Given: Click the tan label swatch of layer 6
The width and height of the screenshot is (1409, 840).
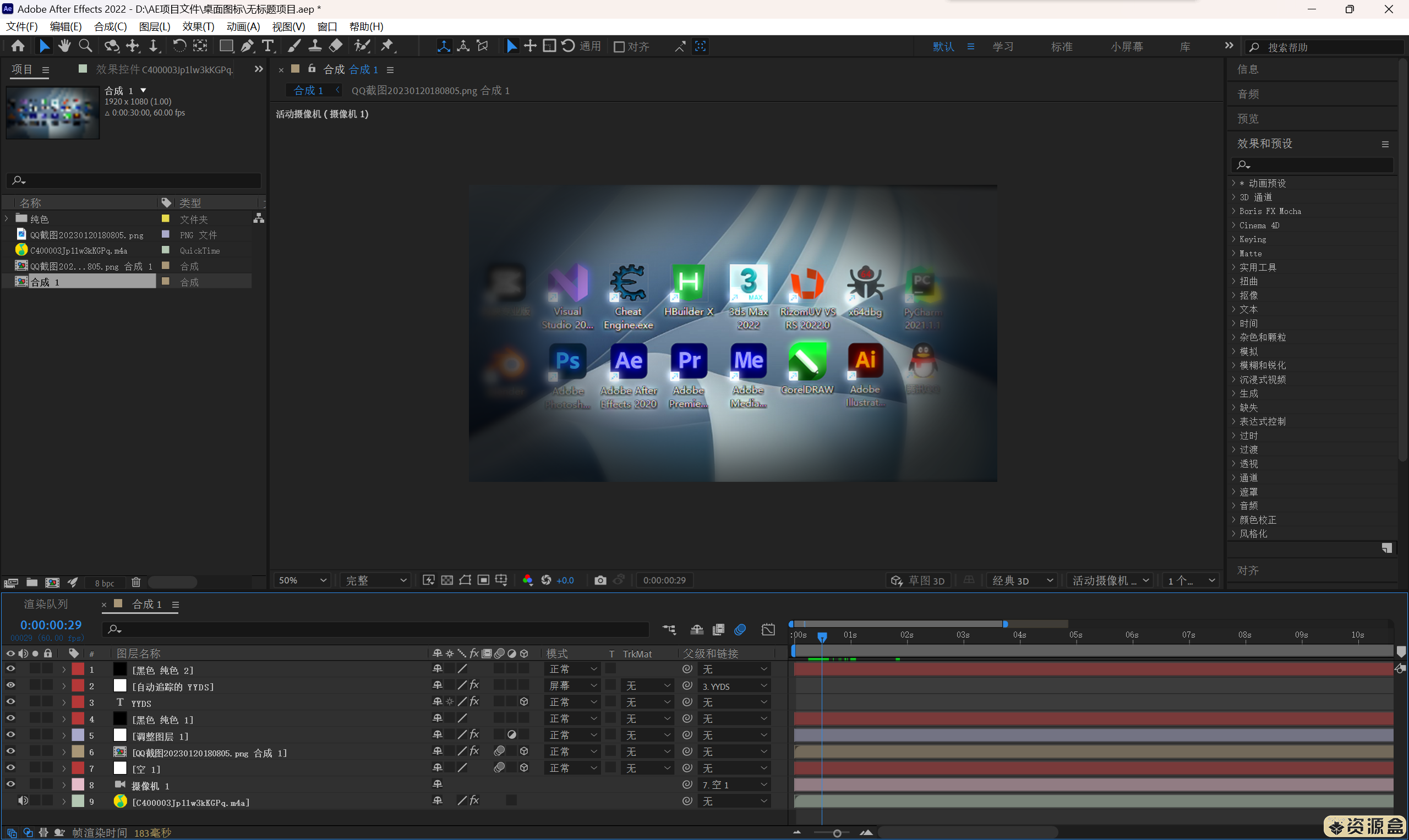Looking at the screenshot, I should 78,751.
